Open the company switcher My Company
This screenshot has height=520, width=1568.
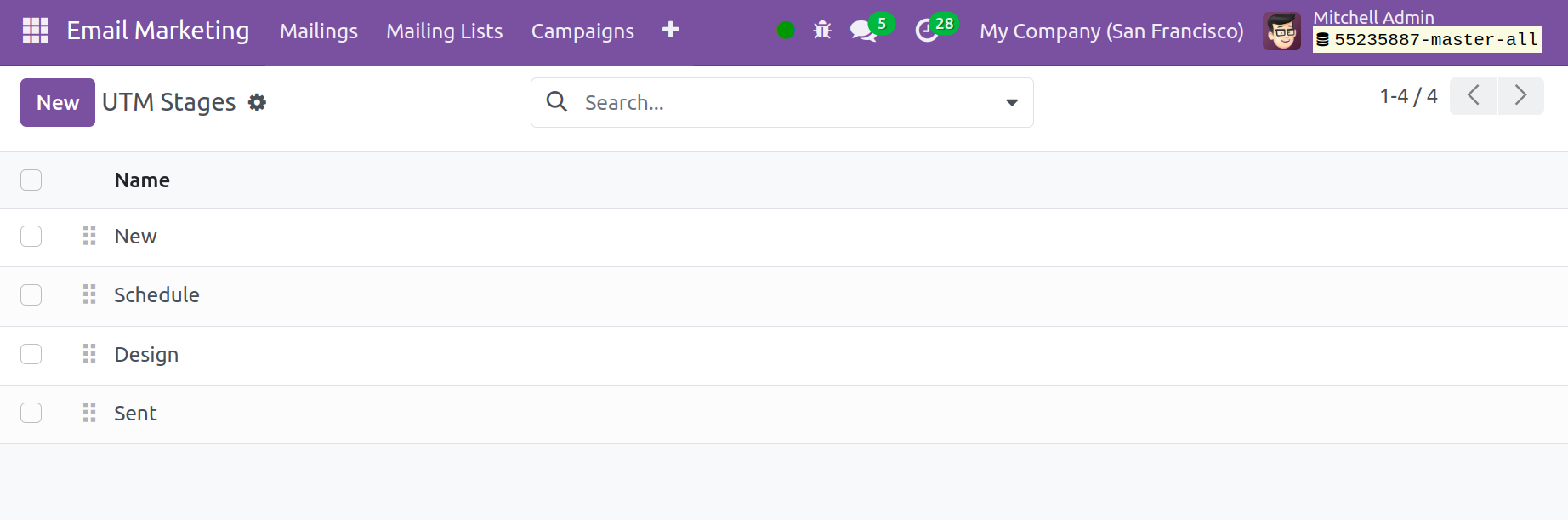pos(1111,31)
